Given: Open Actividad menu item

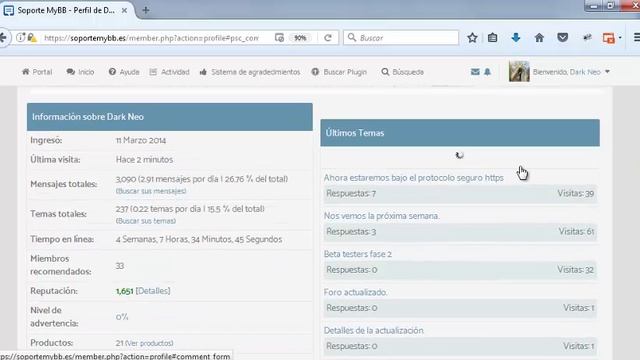Looking at the screenshot, I should click(x=170, y=72).
